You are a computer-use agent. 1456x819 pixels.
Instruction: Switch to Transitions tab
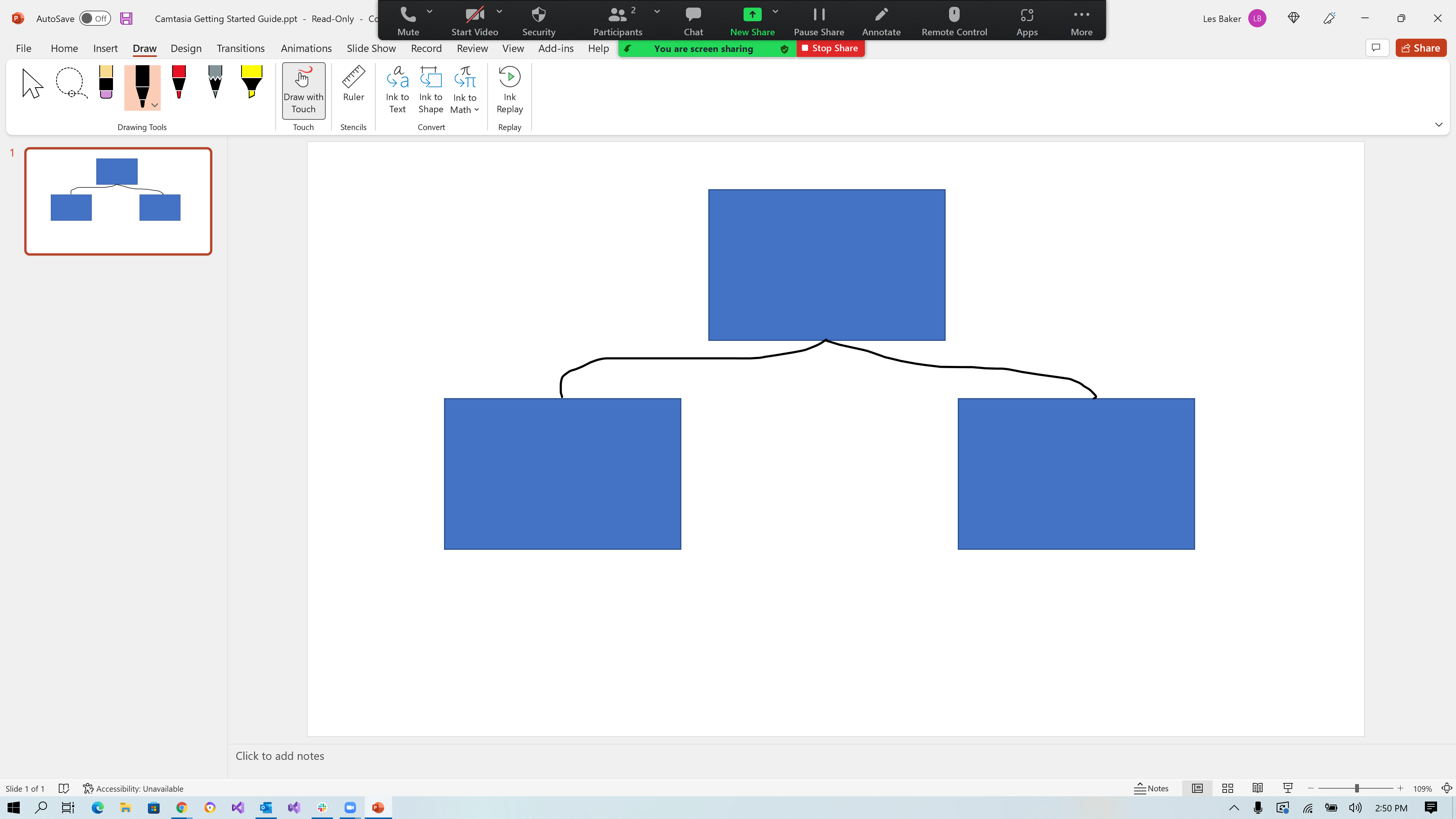[x=240, y=49]
